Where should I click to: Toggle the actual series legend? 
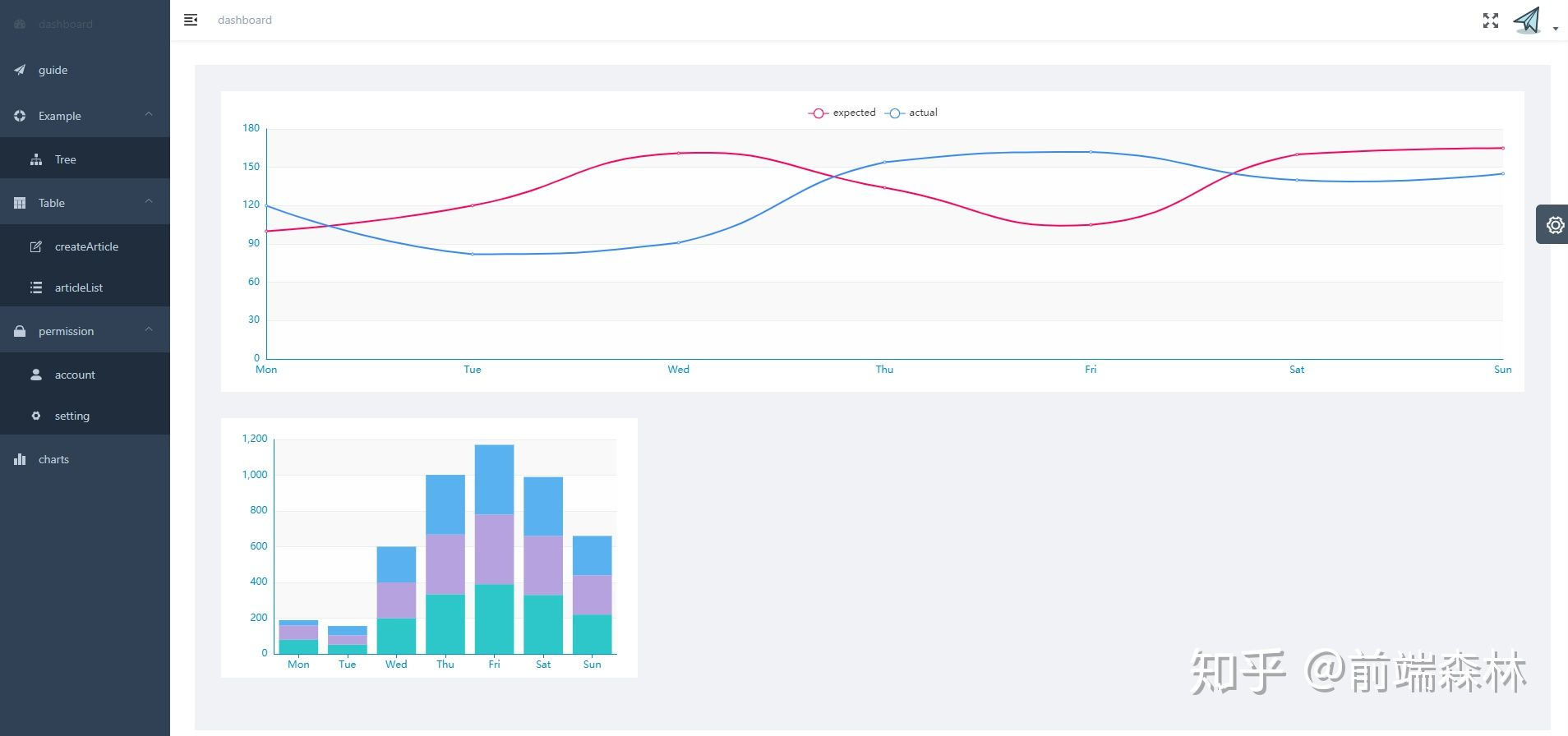(x=911, y=113)
